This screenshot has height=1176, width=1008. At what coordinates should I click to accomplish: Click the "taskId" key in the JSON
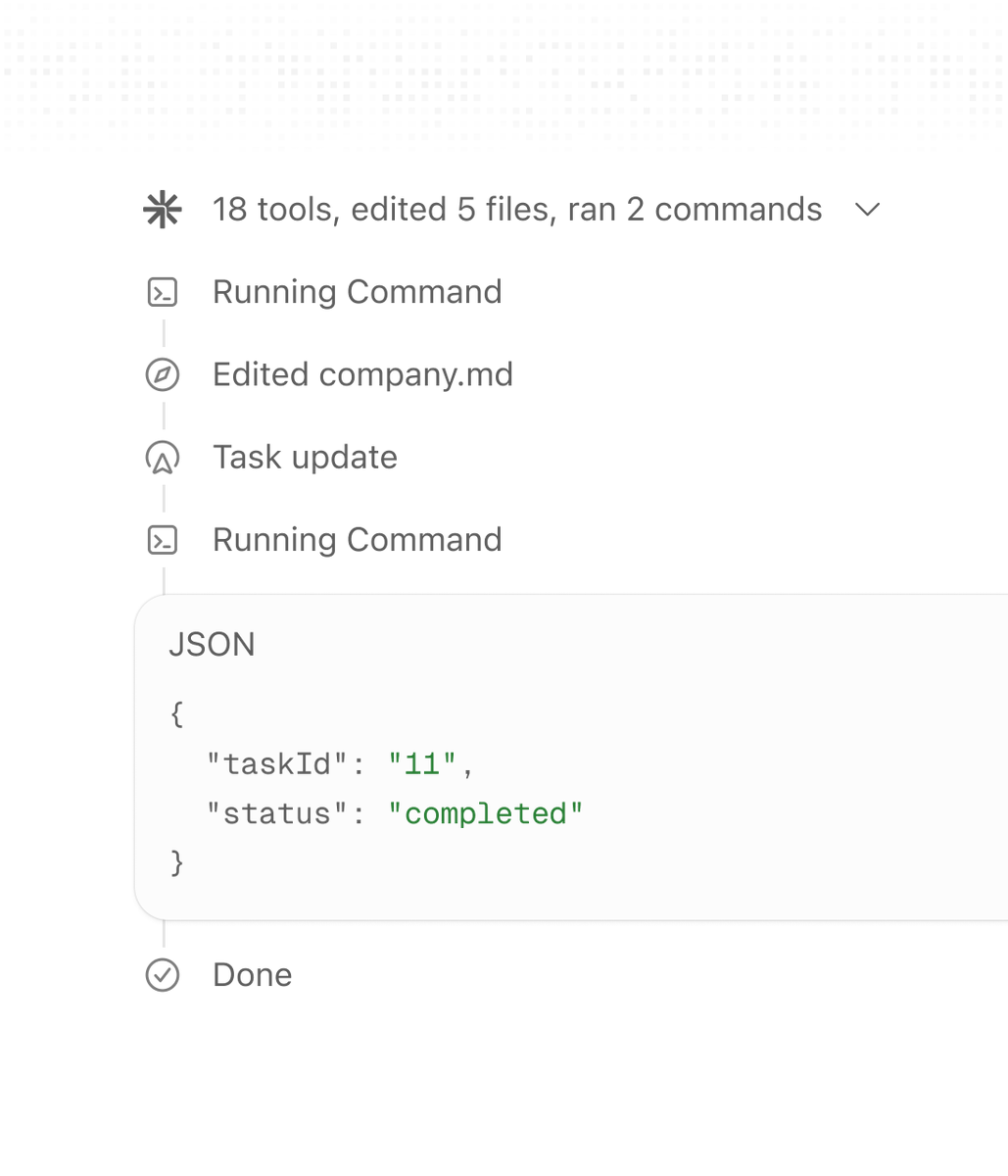(278, 764)
